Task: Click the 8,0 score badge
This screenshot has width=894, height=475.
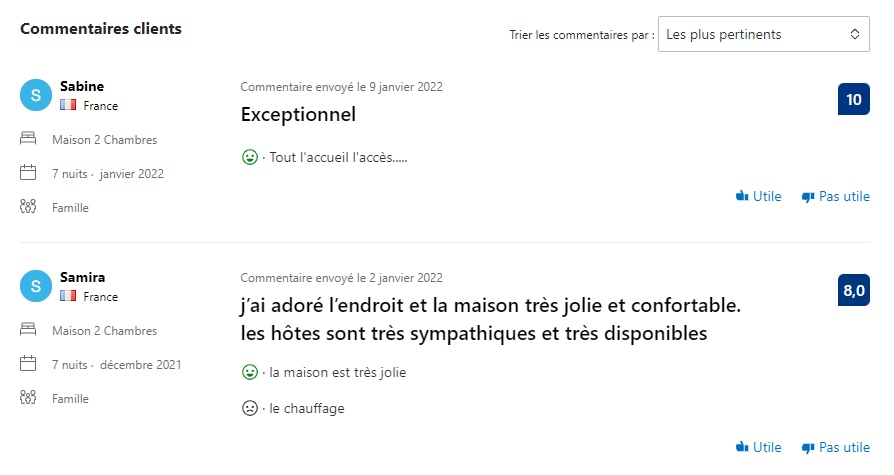Action: tap(853, 291)
